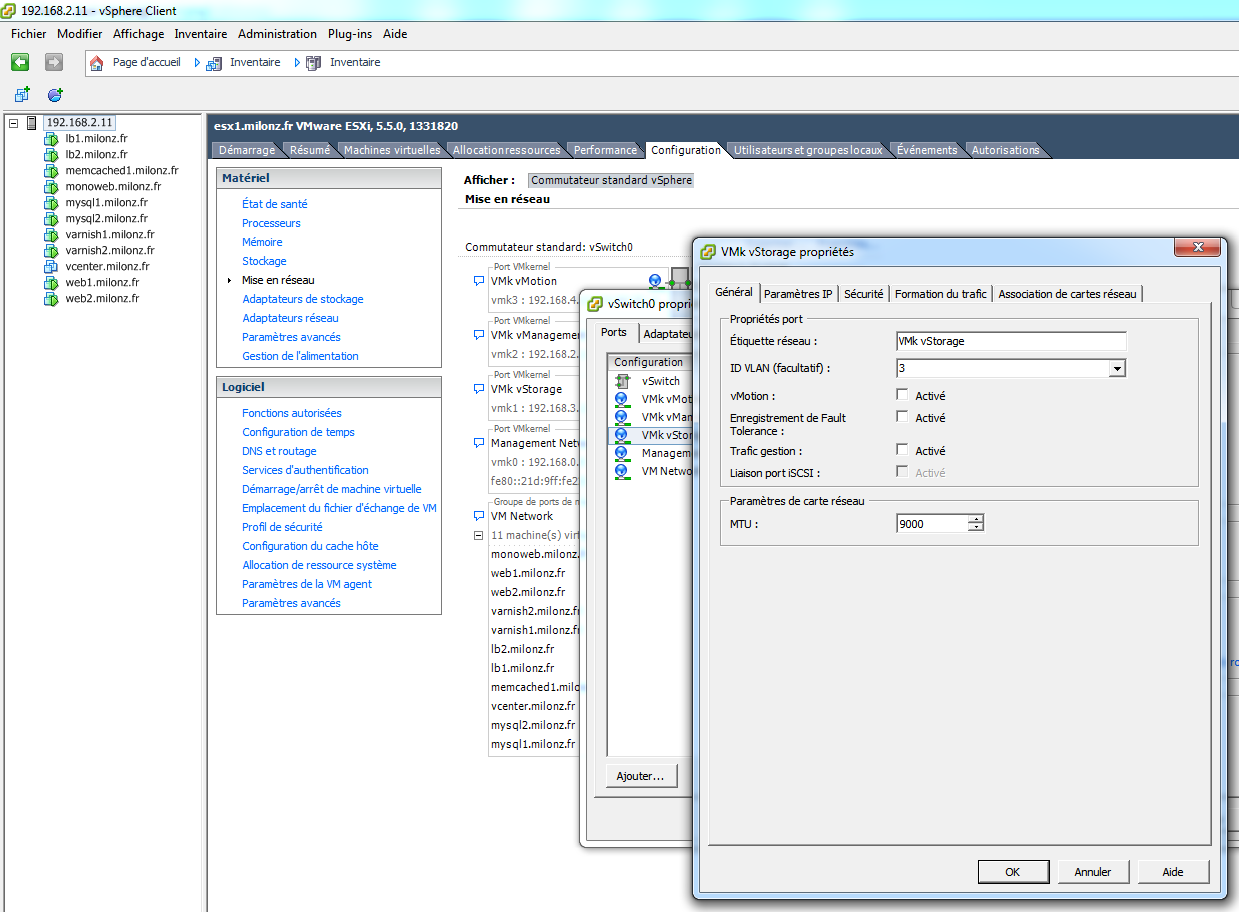Image resolution: width=1239 pixels, height=912 pixels.
Task: Click the new resource pool toolbar icon
Action: pyautogui.click(x=55, y=94)
